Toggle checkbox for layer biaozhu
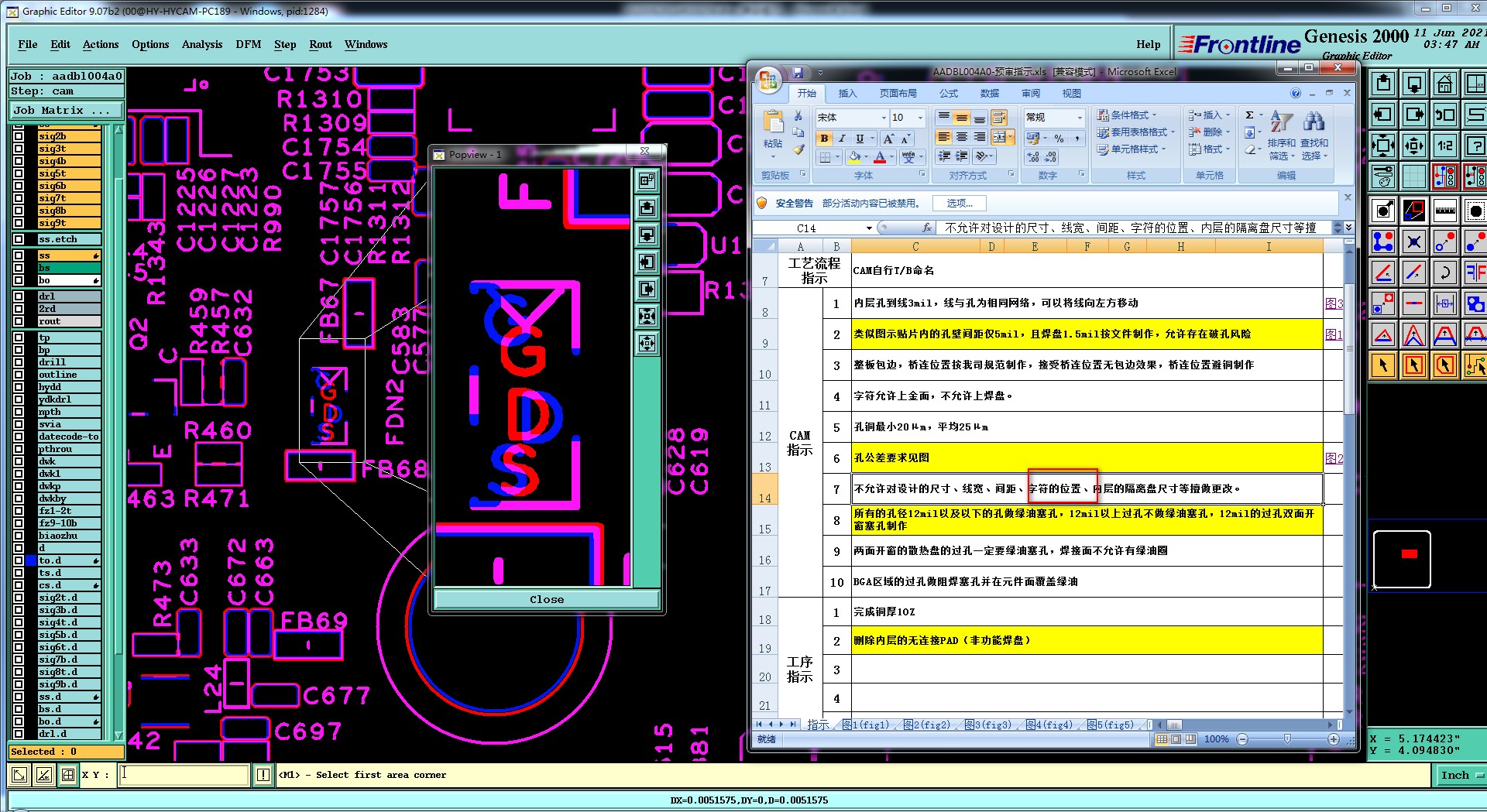Image resolution: width=1487 pixels, height=812 pixels. [x=19, y=536]
